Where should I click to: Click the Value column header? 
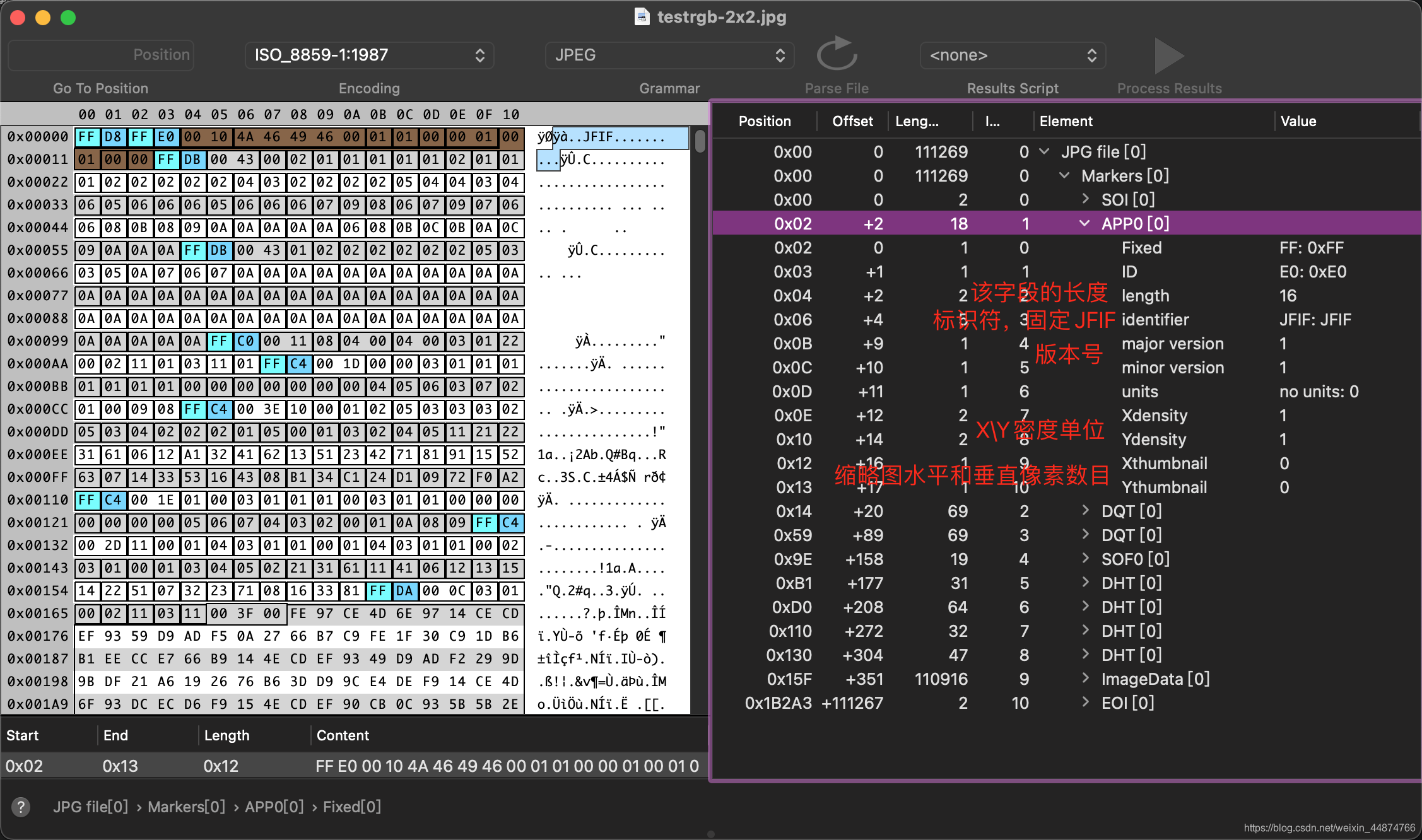coord(1298,121)
